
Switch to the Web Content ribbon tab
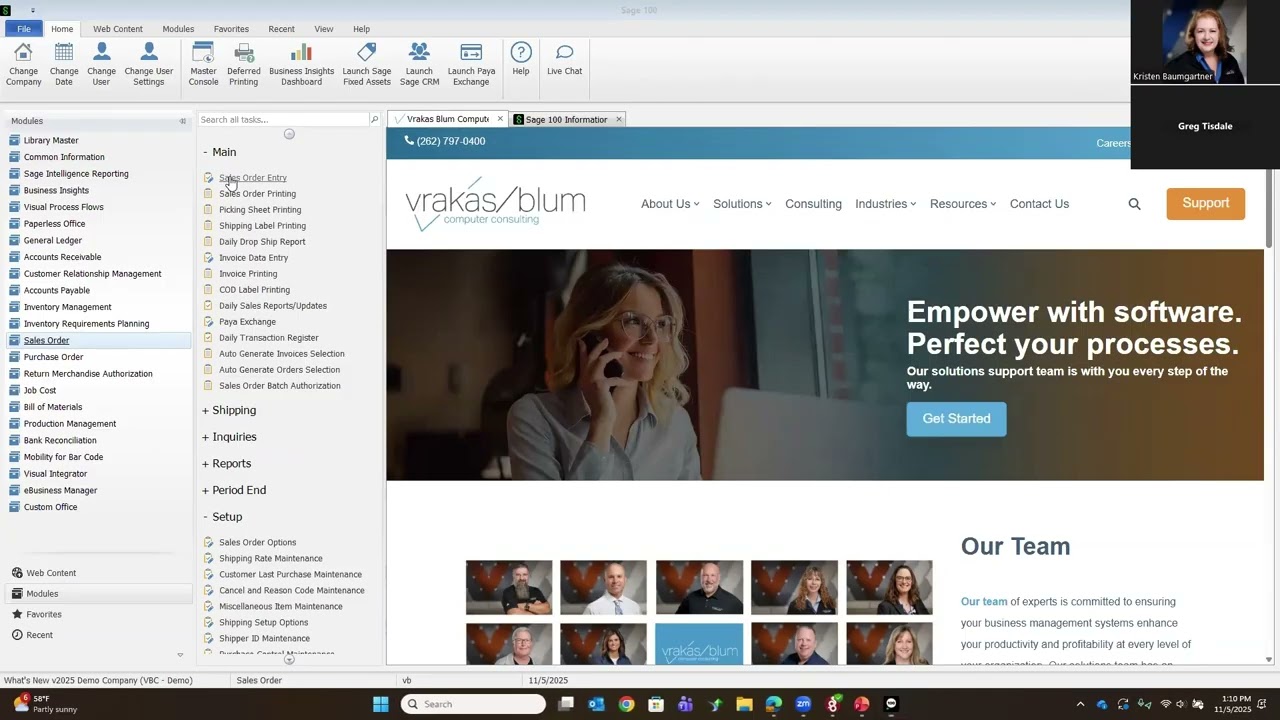click(x=118, y=29)
